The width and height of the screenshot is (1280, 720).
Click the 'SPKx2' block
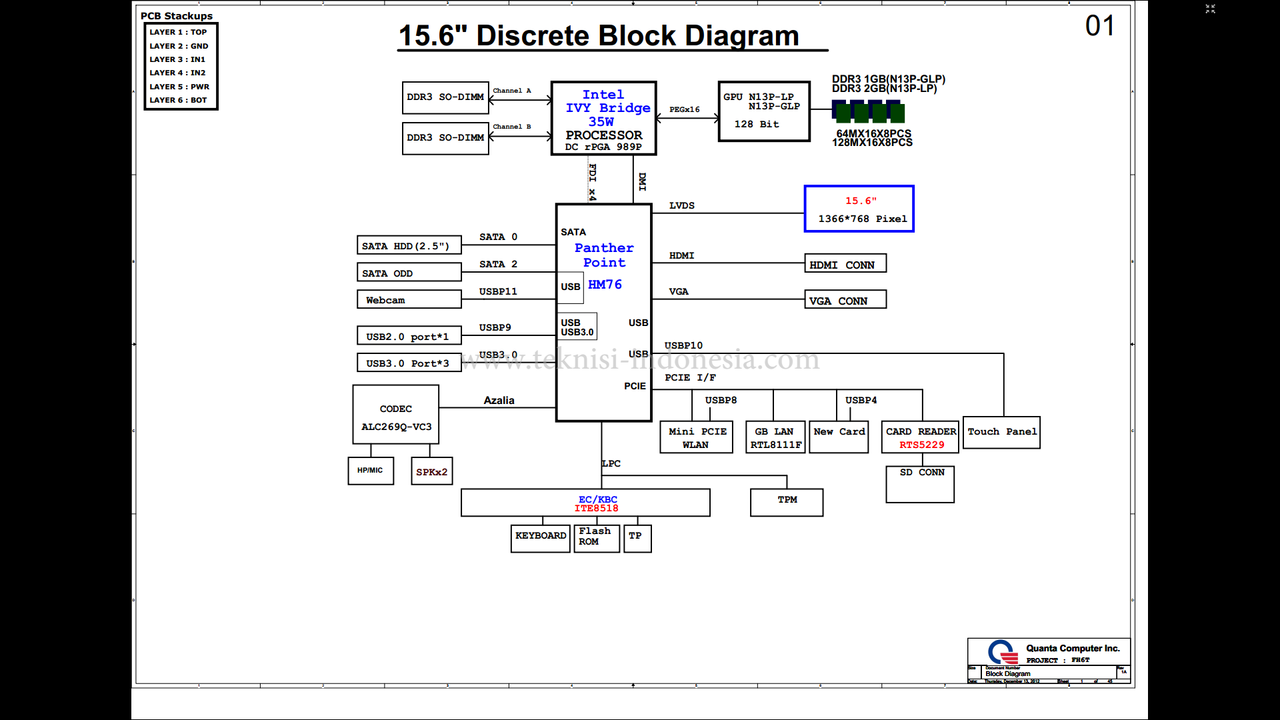click(x=432, y=471)
